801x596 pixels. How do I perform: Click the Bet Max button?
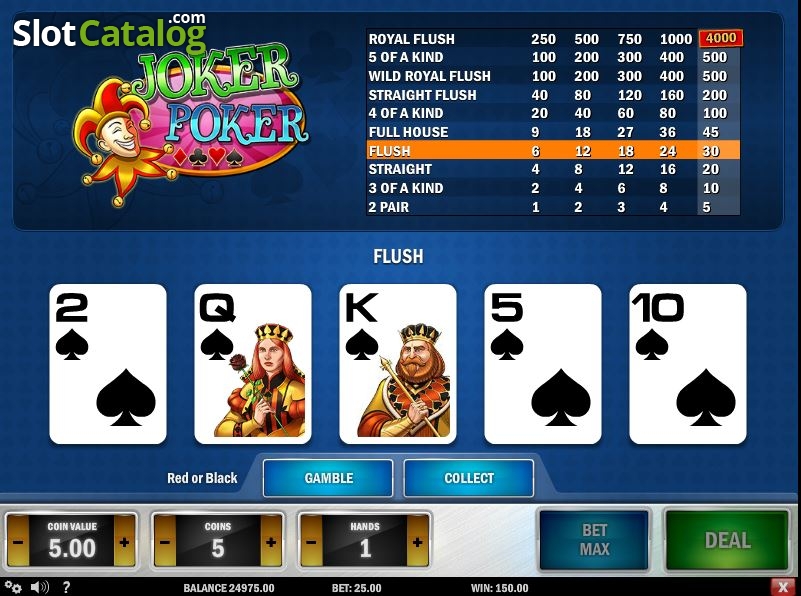click(x=594, y=540)
